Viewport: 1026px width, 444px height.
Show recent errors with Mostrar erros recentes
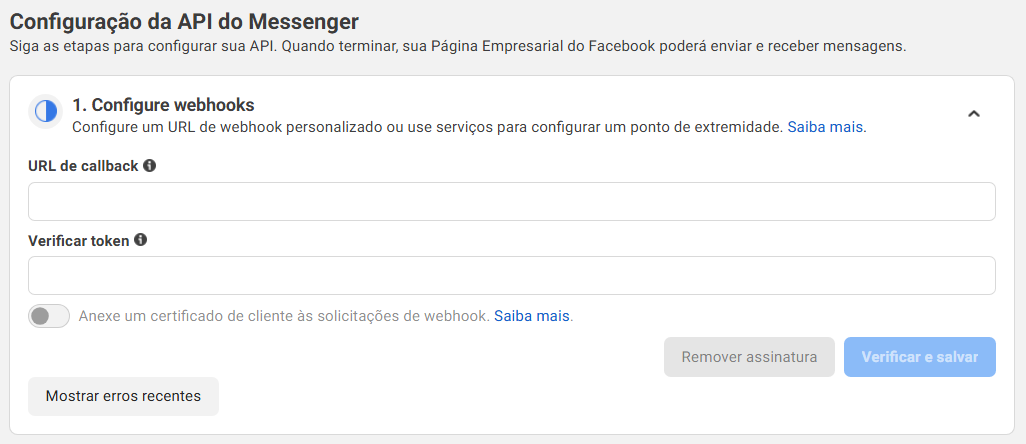tap(123, 396)
